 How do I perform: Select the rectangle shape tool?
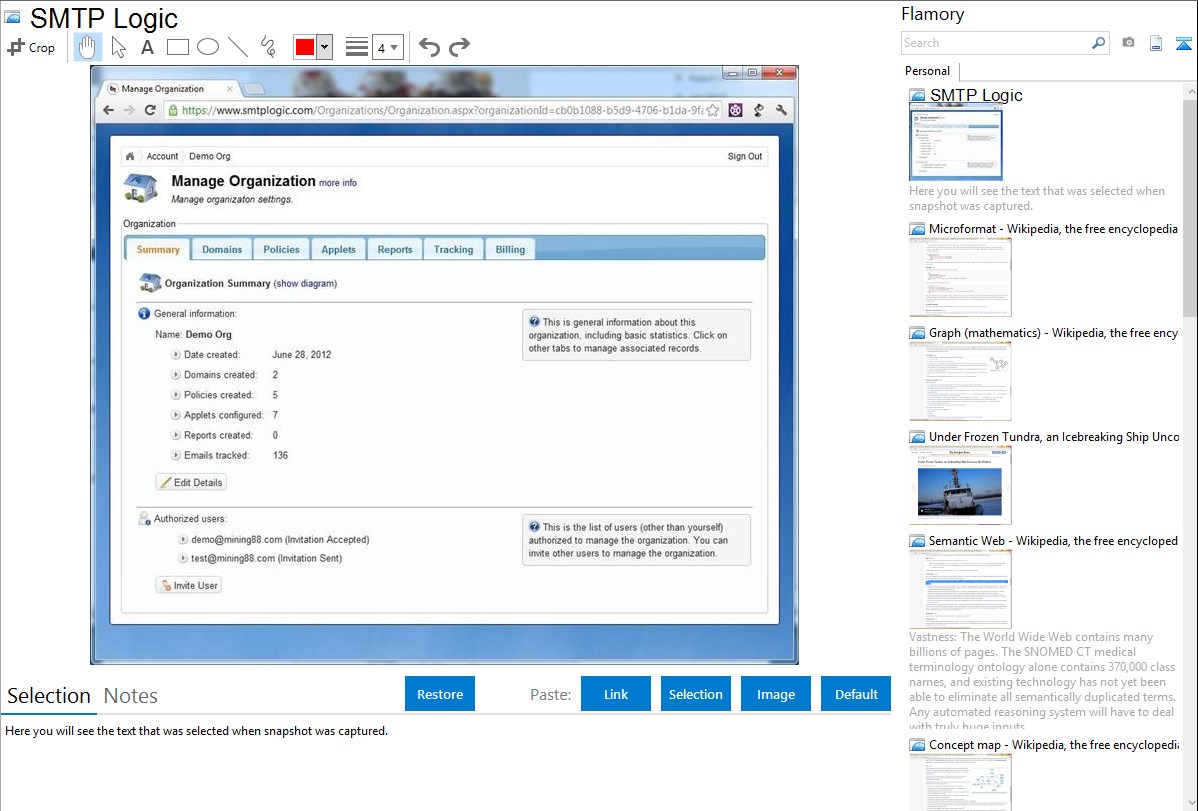point(177,47)
